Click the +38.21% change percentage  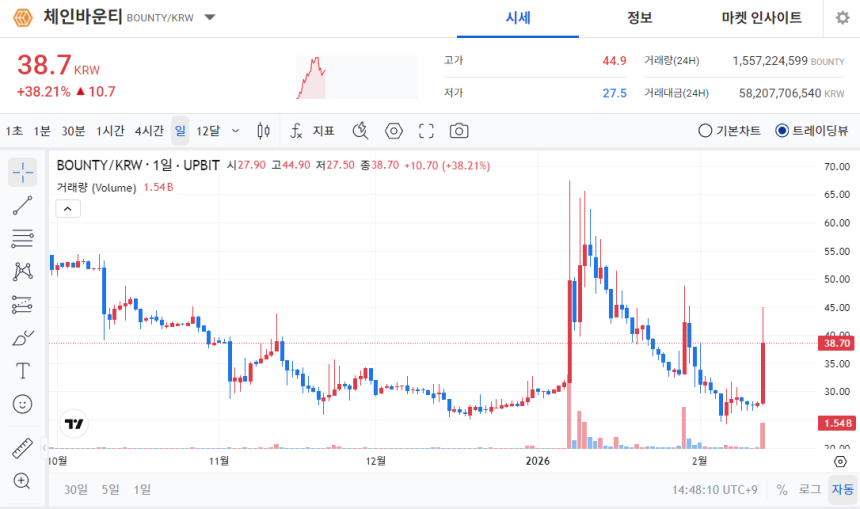(43, 92)
